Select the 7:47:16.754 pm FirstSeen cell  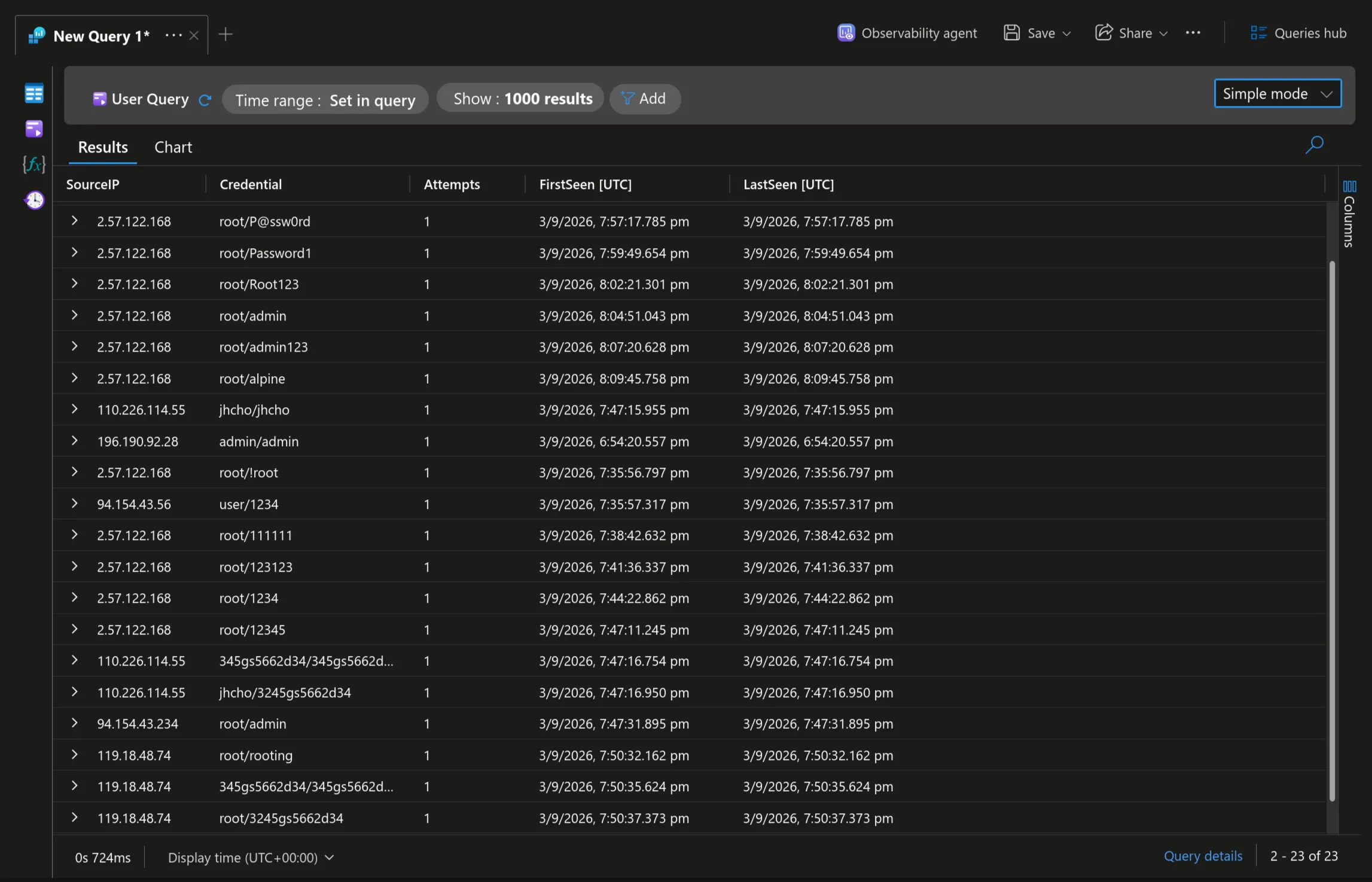pos(614,661)
